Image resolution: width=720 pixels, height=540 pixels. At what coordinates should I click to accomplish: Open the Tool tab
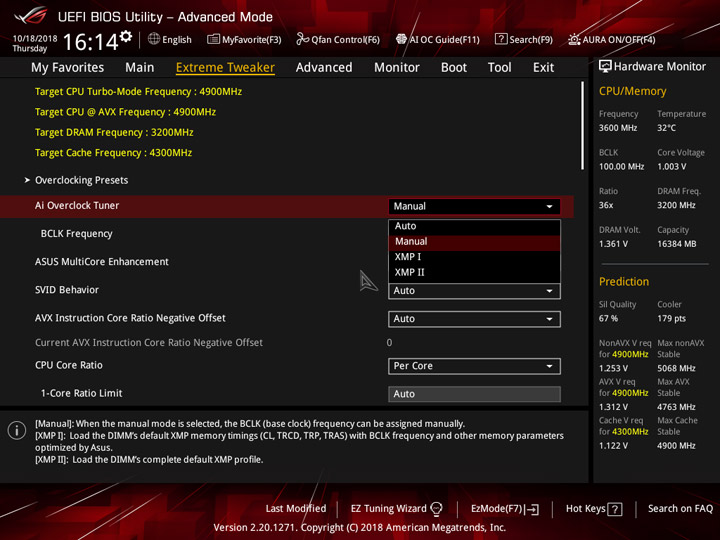(x=500, y=68)
